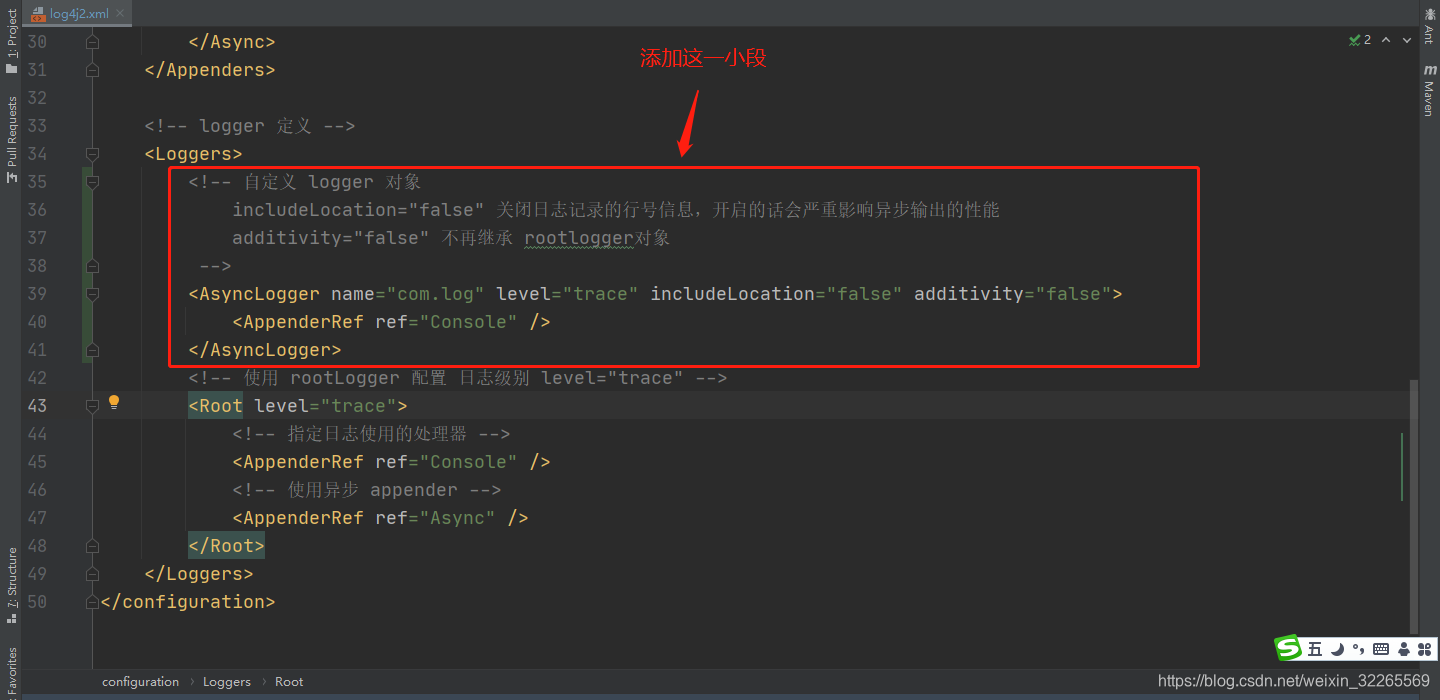Click the closing </Root> tag
The image size is (1440, 700).
226,546
